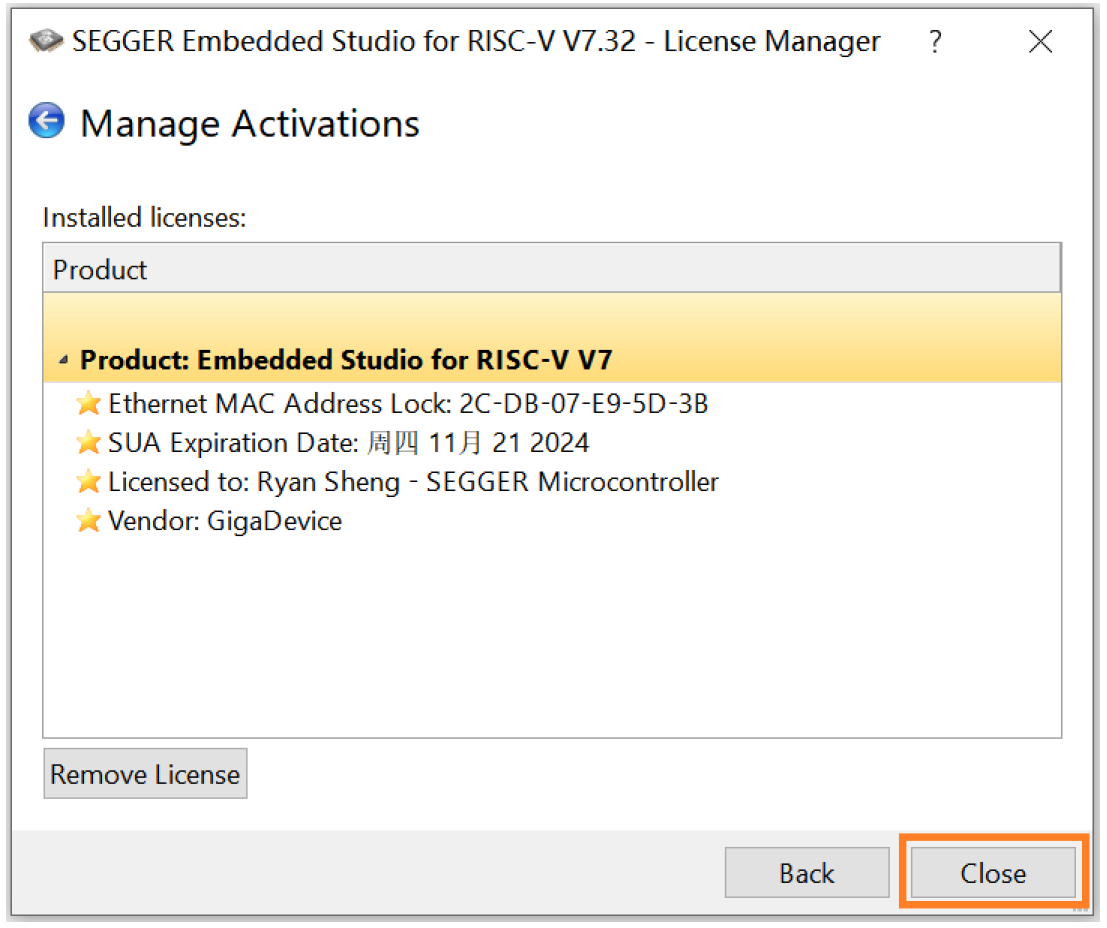This screenshot has height=928, width=1107.
Task: Select the Ethernet MAC Address Lock entry
Action: coord(408,404)
